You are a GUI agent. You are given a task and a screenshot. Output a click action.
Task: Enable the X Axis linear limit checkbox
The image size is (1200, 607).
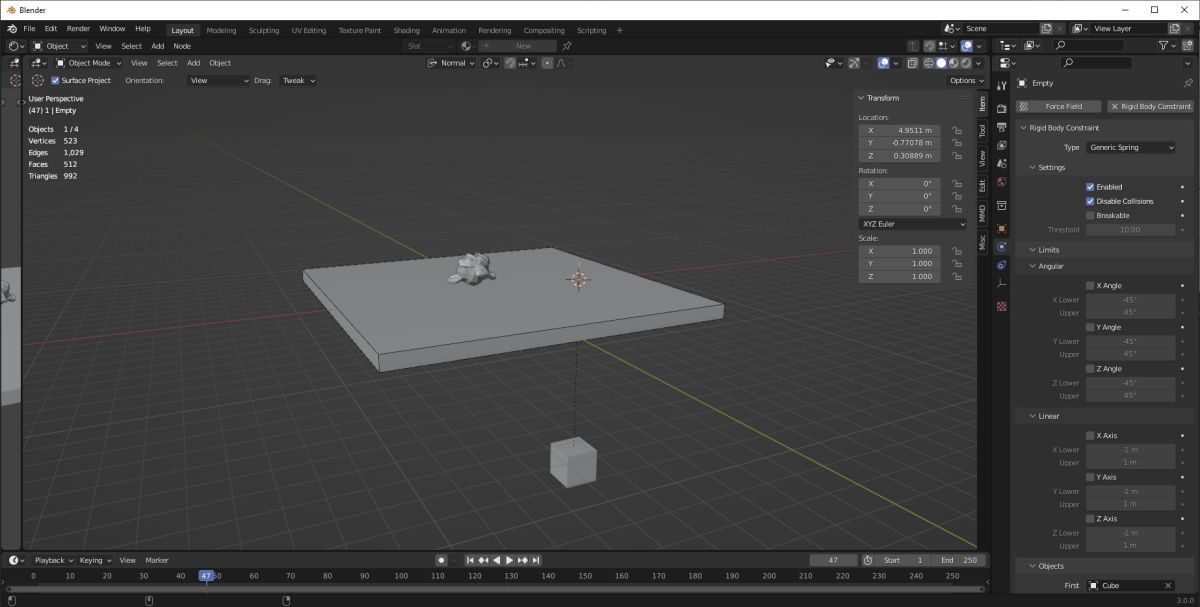1090,435
